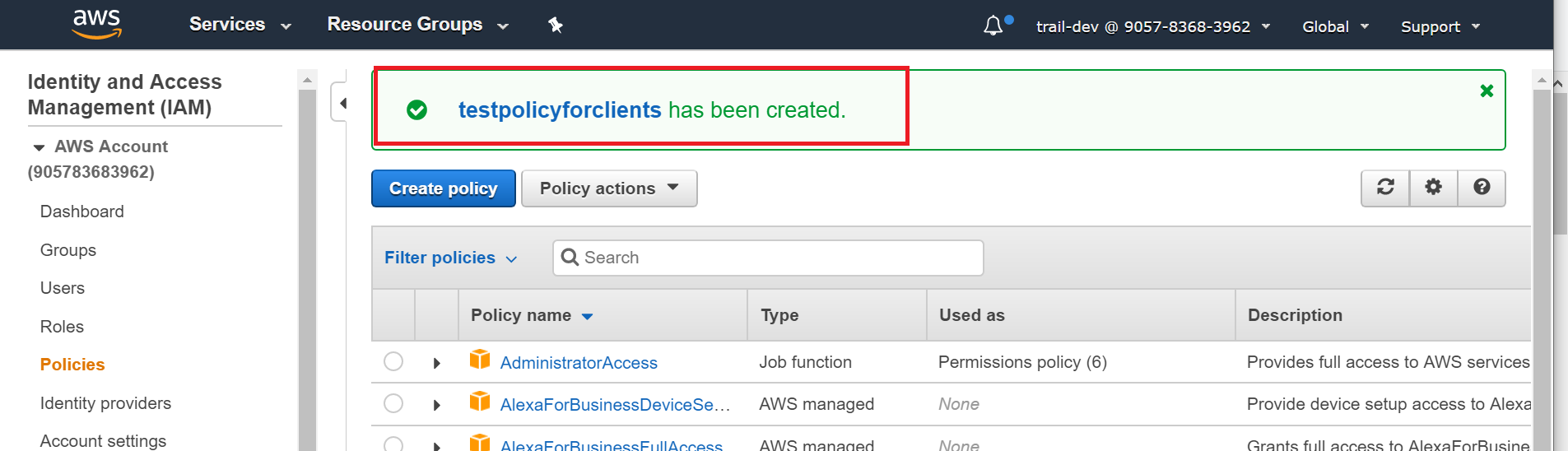
Task: Collapse the IAM side navigation panel
Action: (341, 103)
